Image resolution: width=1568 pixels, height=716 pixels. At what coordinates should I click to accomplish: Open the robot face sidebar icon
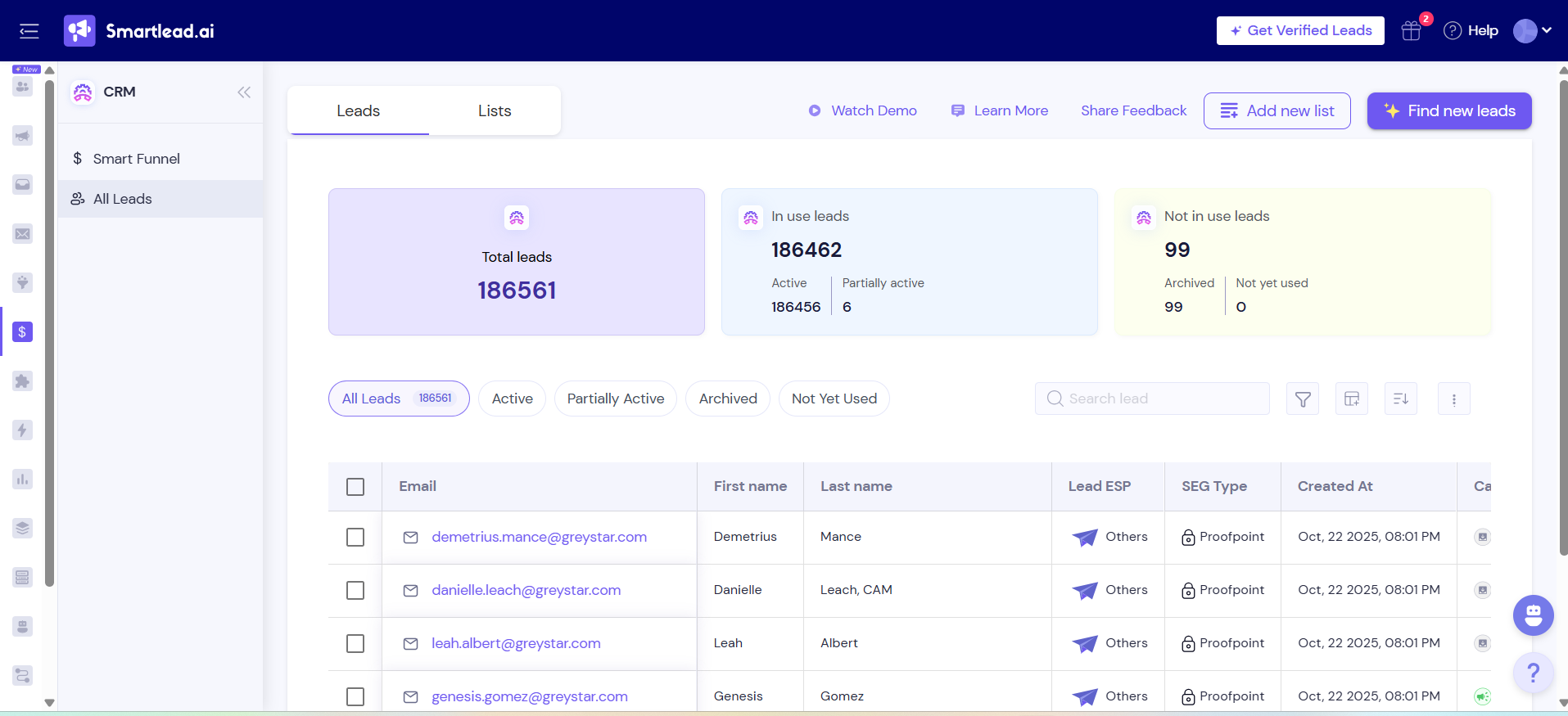pos(23,627)
